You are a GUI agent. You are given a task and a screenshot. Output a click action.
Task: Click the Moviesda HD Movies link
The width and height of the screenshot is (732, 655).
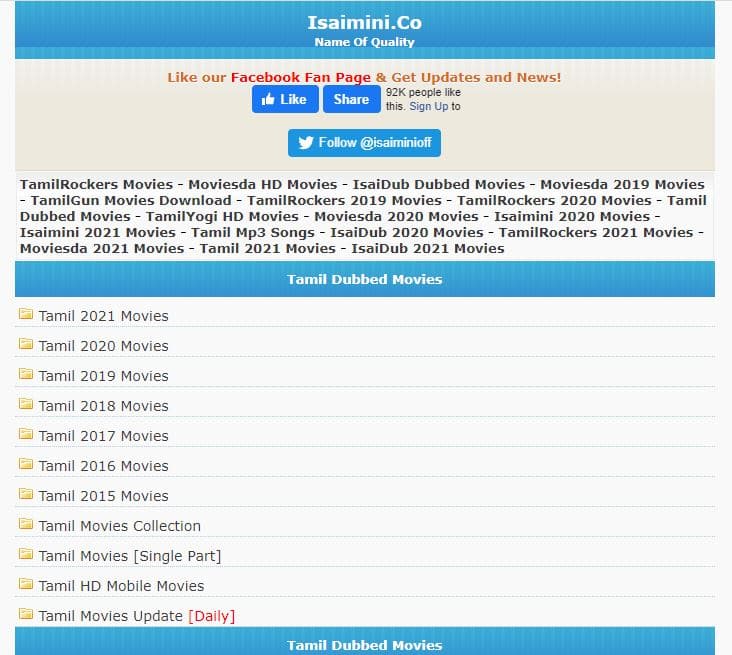click(262, 184)
